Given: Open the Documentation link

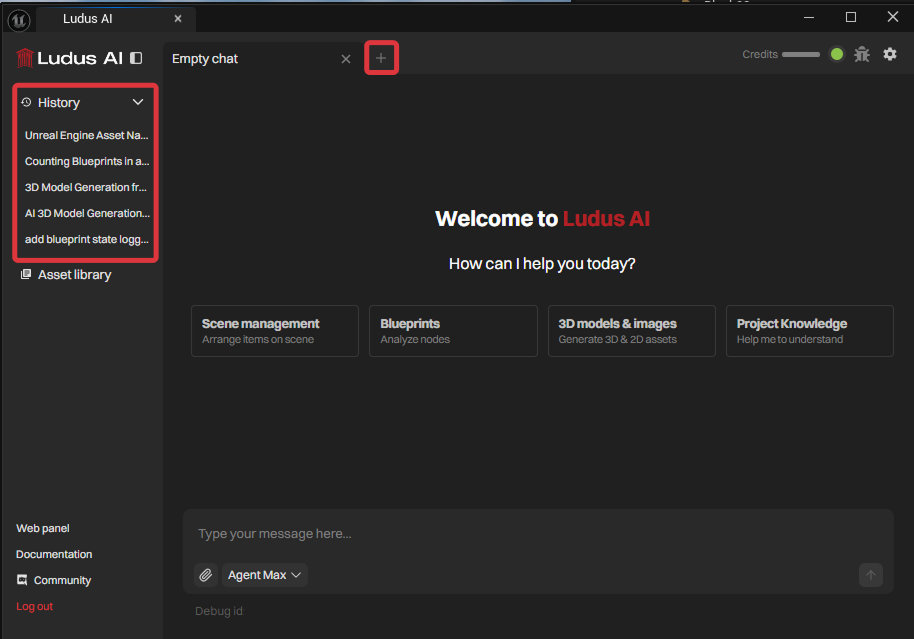Looking at the screenshot, I should point(54,554).
